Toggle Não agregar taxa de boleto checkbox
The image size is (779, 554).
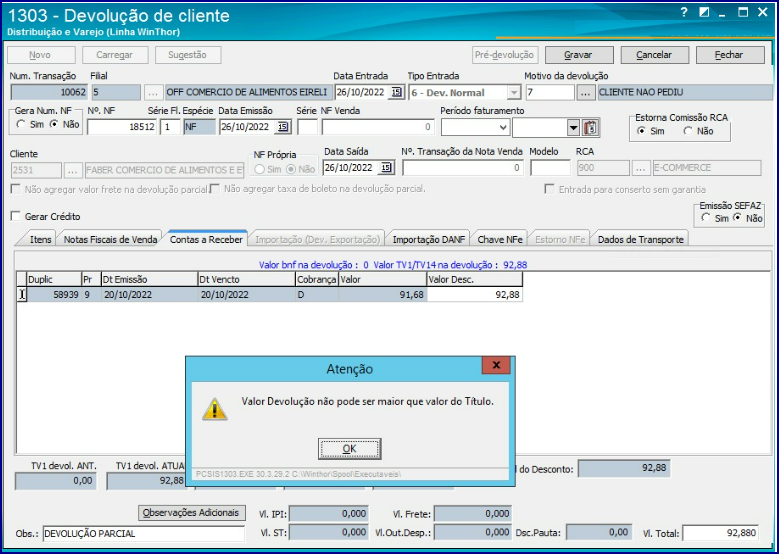coord(215,189)
